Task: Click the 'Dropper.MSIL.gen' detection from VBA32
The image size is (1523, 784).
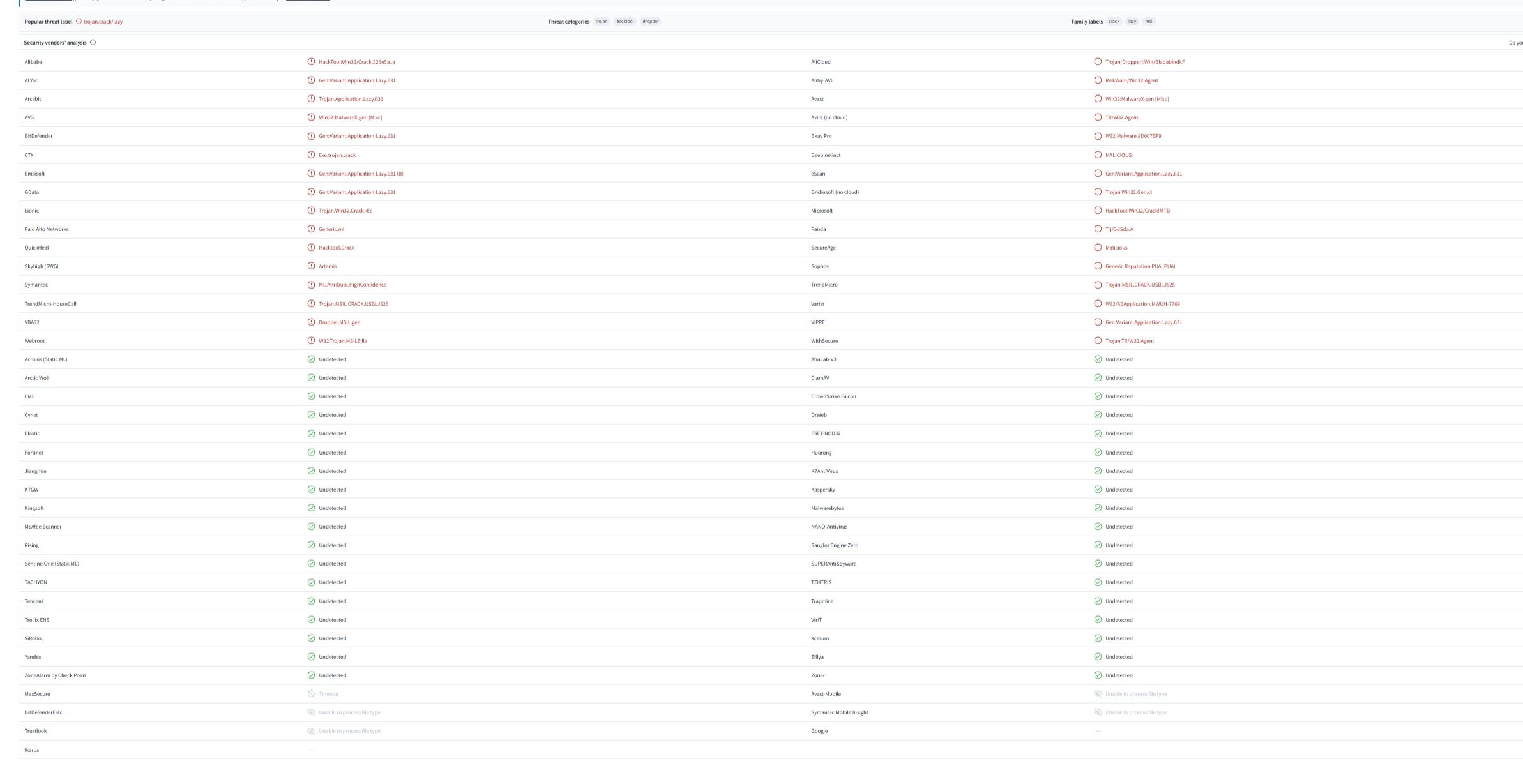Action: point(340,322)
